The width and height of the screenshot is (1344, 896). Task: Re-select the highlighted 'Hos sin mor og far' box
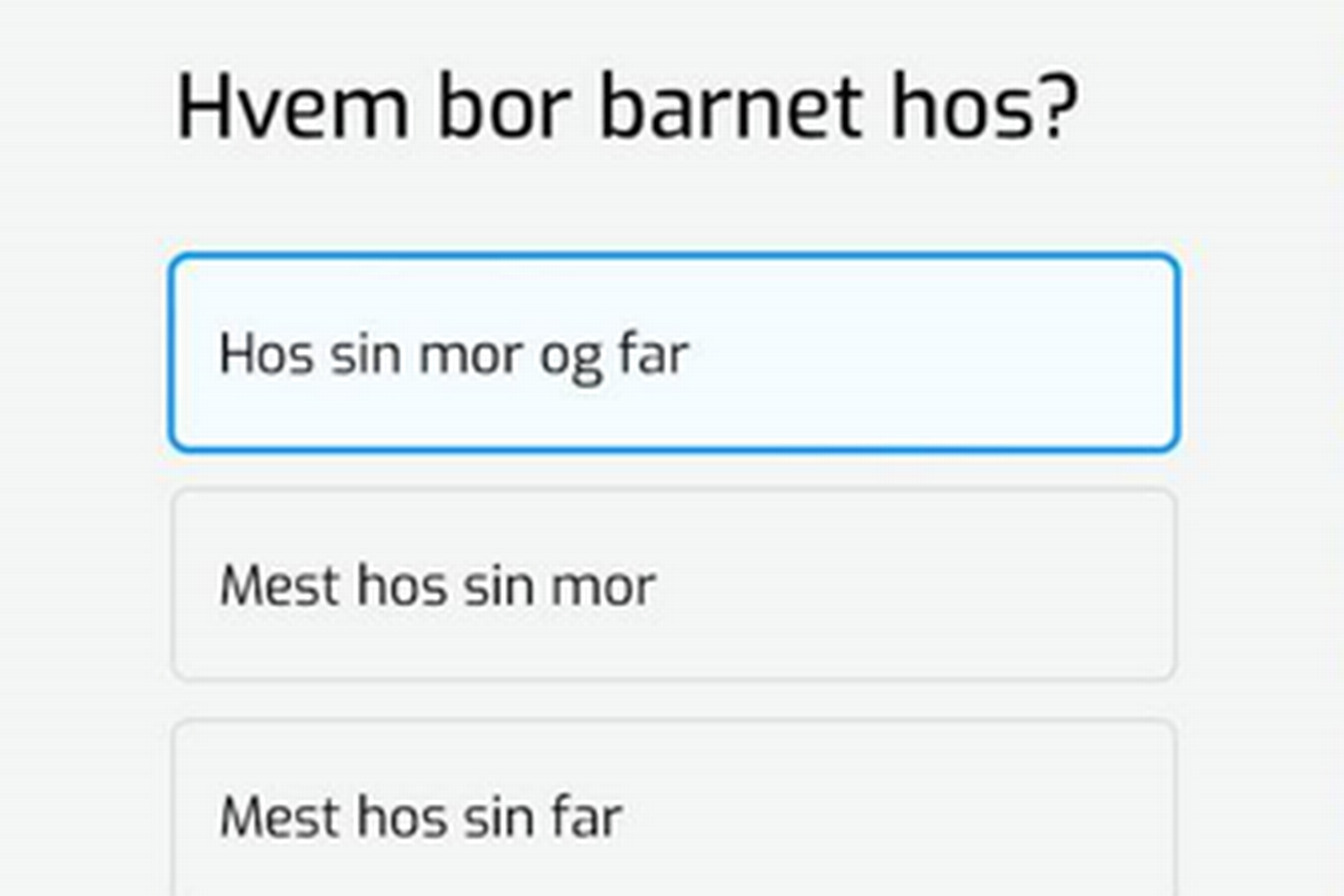673,353
